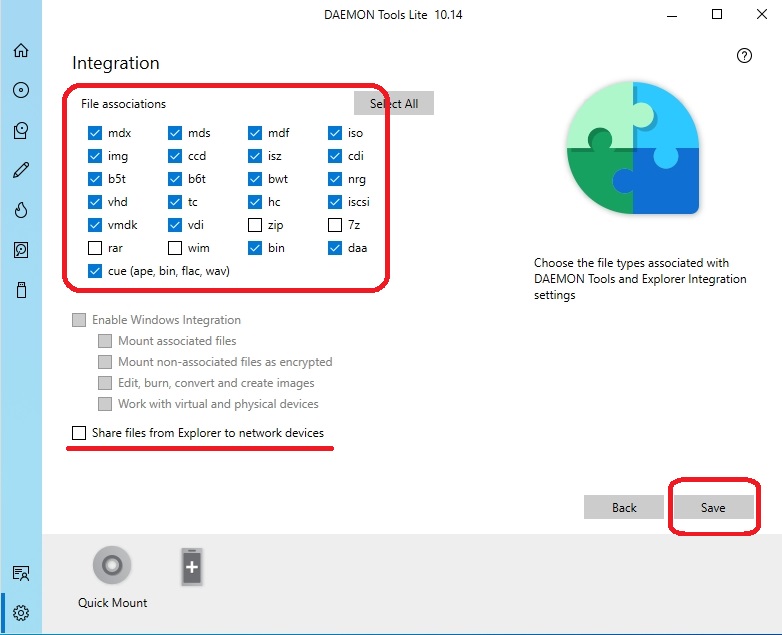Image resolution: width=782 pixels, height=635 pixels.
Task: Open the image editor pencil icon
Action: pyautogui.click(x=21, y=170)
